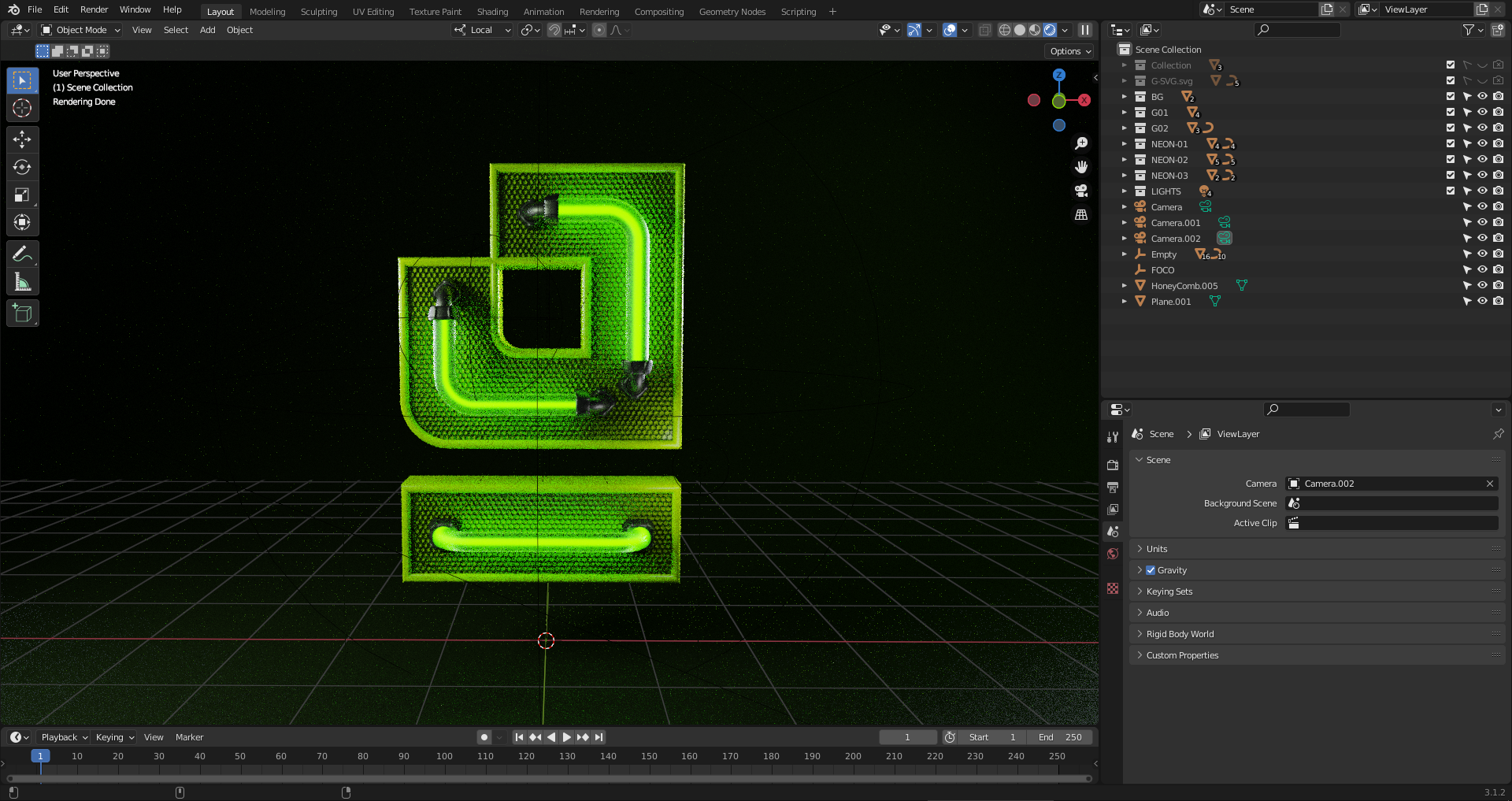Choose the Measure tool
This screenshot has width=1512, height=801.
(x=22, y=282)
